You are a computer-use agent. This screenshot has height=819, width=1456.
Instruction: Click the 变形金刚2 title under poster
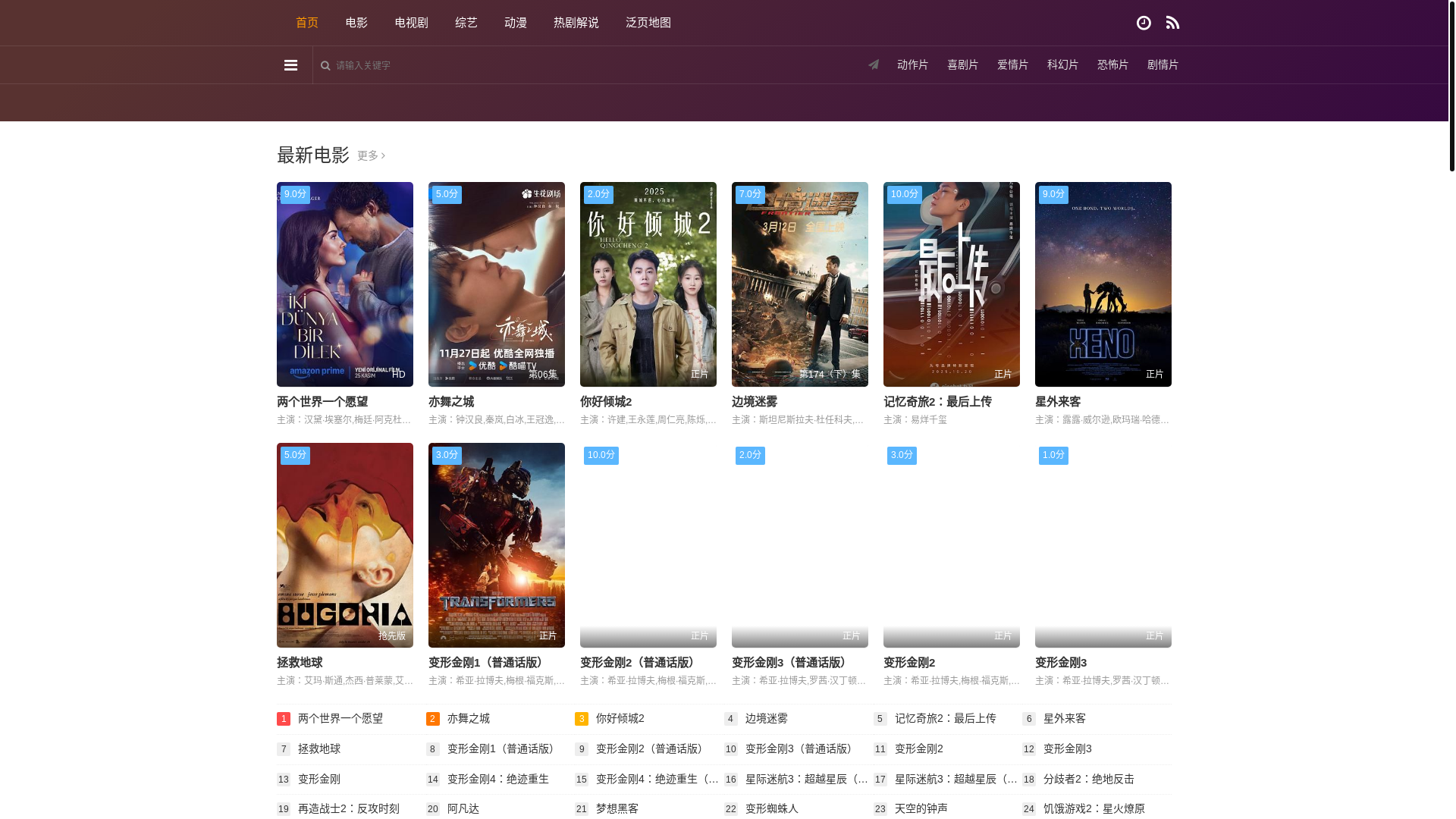pyautogui.click(x=909, y=663)
